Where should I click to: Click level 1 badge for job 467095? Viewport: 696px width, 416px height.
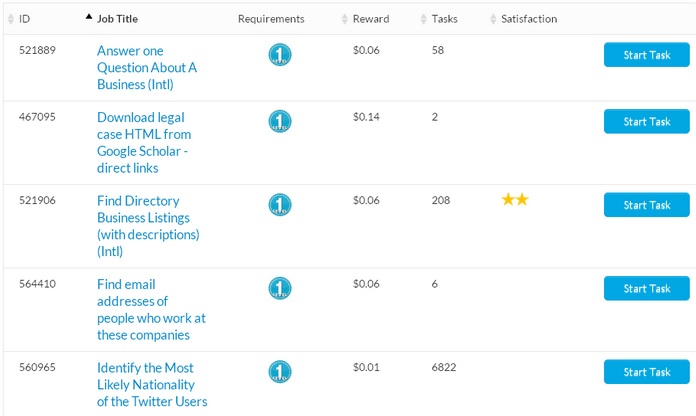(x=281, y=122)
